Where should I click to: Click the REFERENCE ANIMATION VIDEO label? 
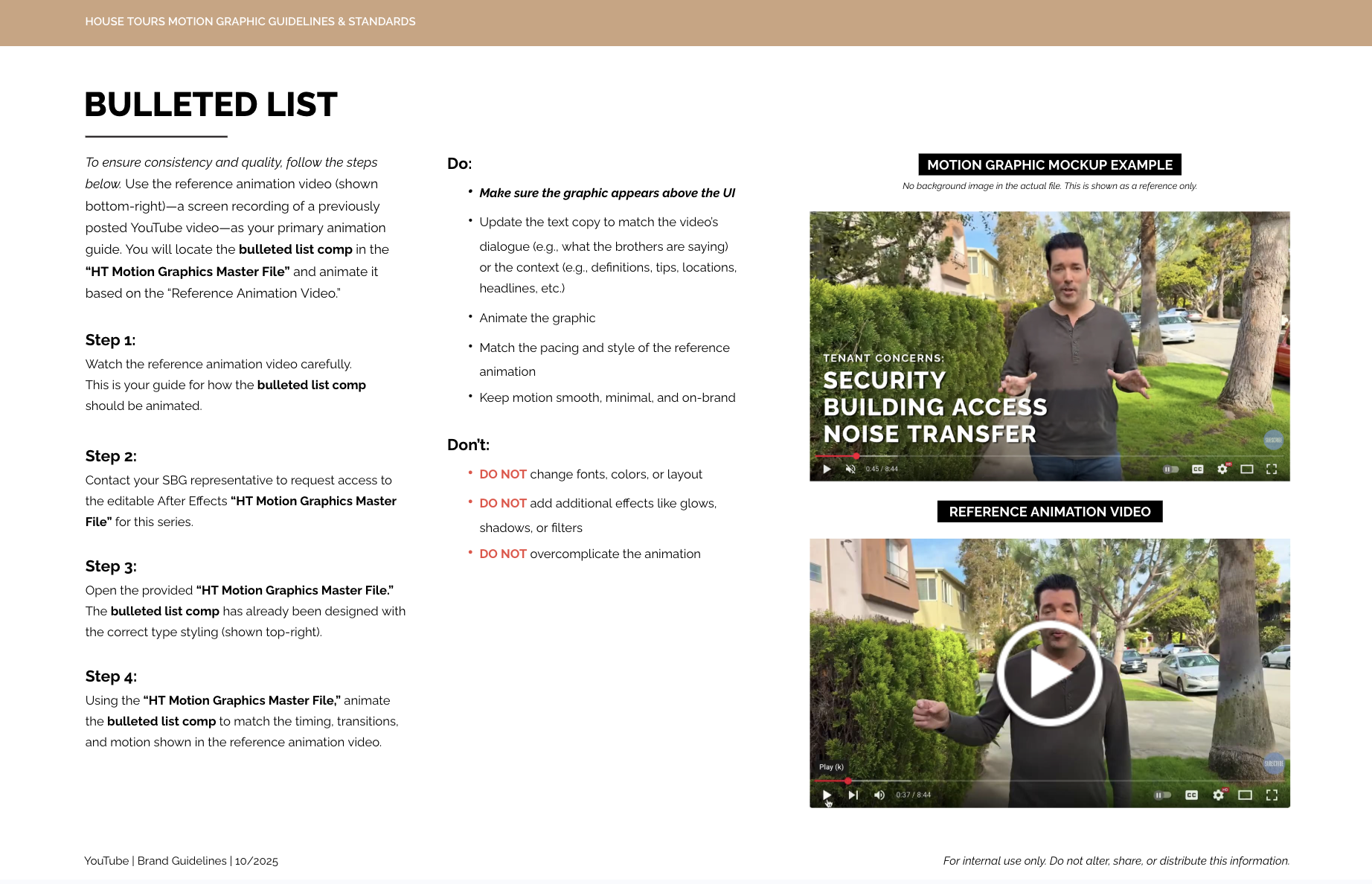tap(1049, 512)
